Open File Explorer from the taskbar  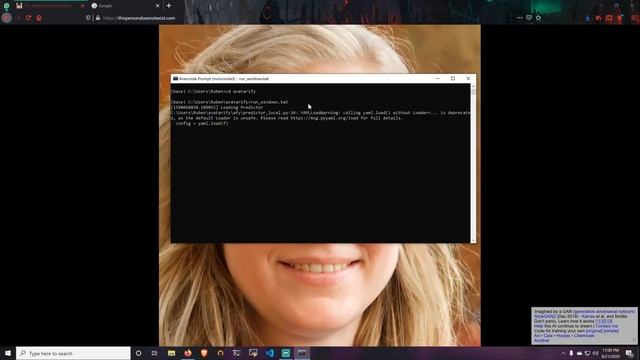pos(171,353)
